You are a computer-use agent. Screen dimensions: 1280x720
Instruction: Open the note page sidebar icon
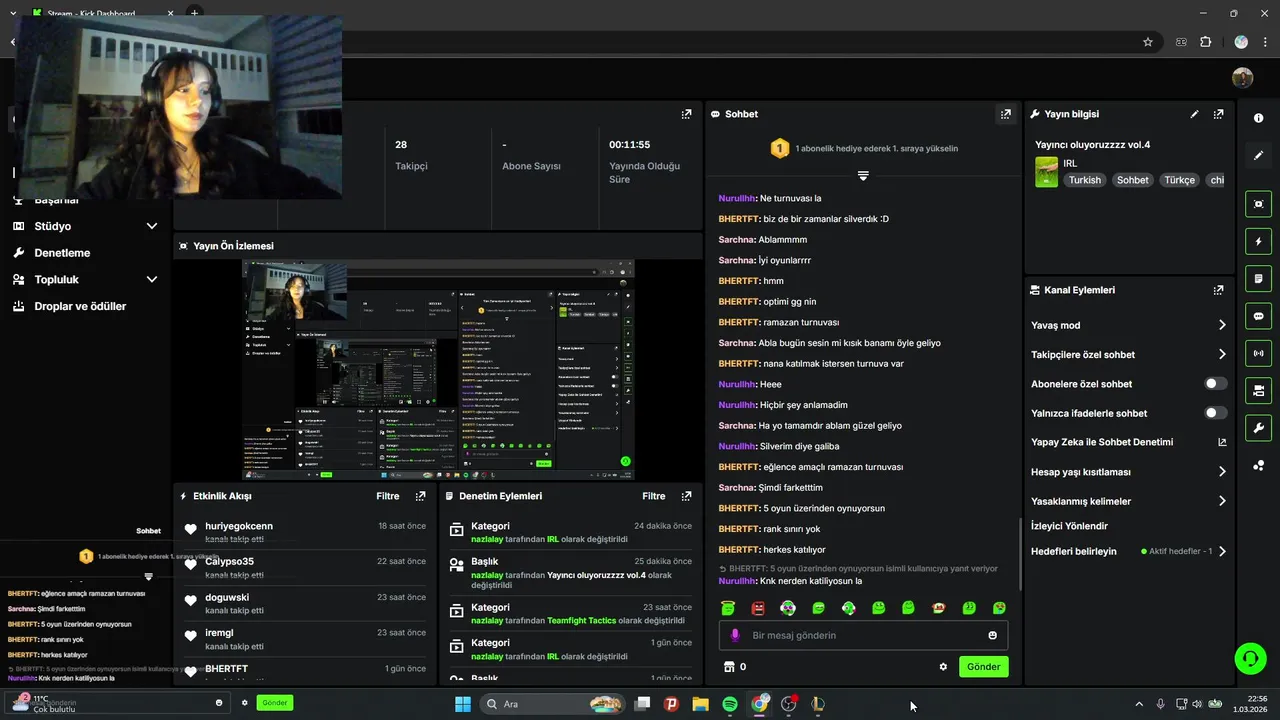click(x=1258, y=278)
